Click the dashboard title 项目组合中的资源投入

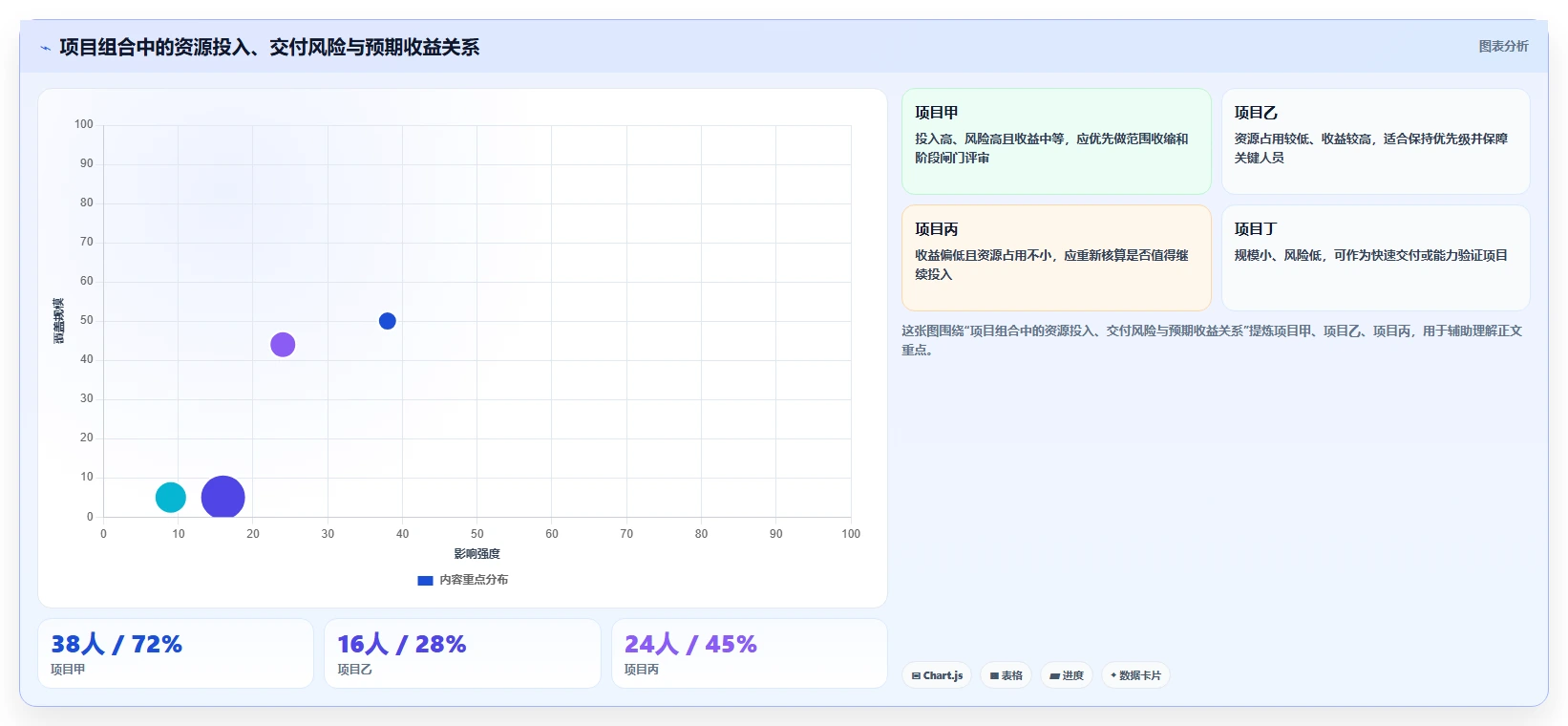268,47
